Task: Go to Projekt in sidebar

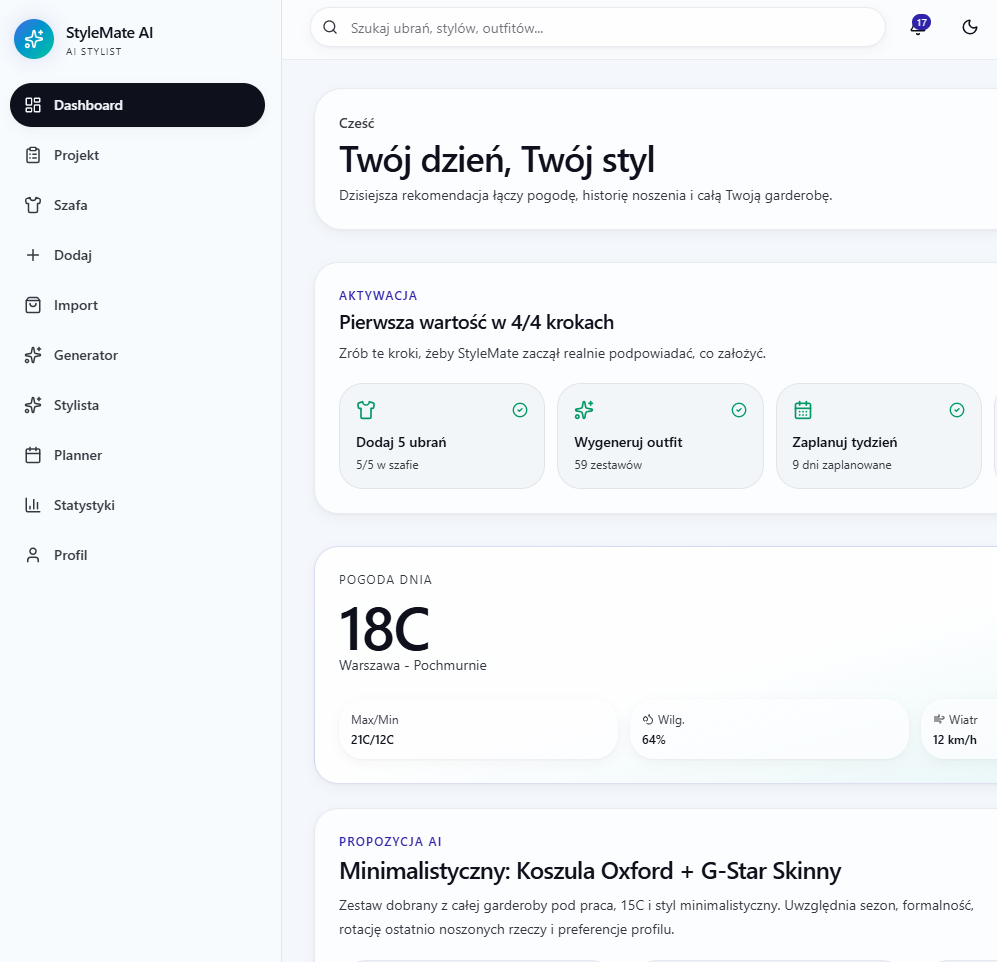Action: pyautogui.click(x=137, y=155)
